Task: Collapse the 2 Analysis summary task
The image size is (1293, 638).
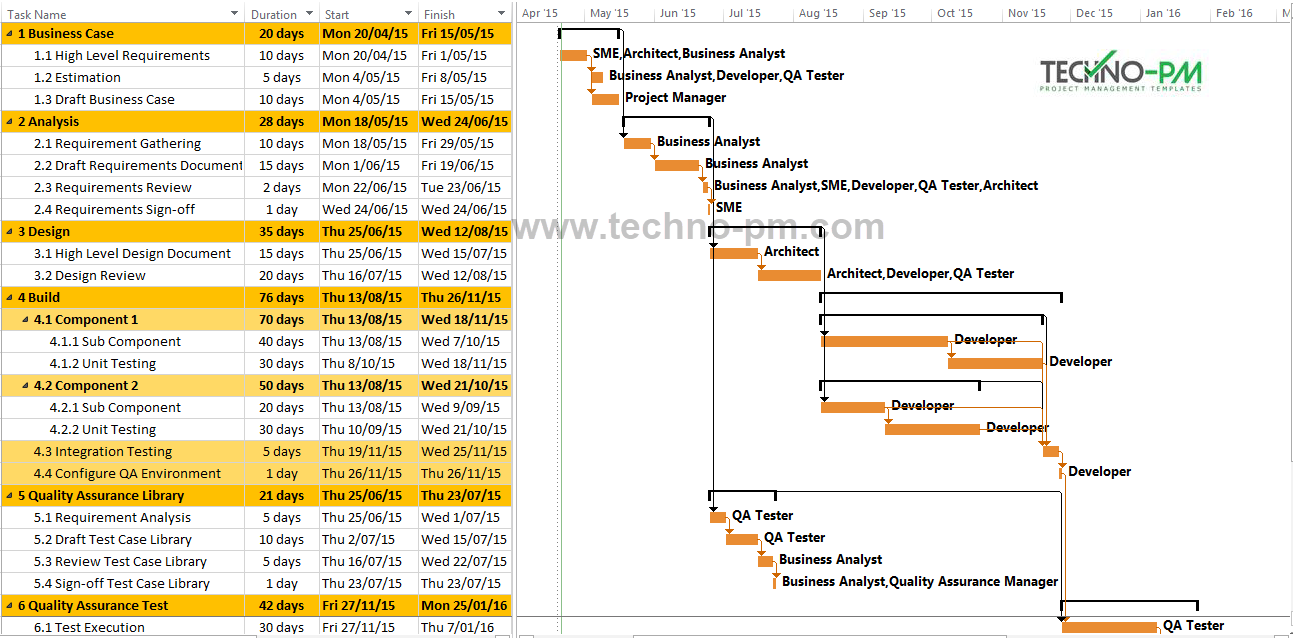Action: point(10,122)
